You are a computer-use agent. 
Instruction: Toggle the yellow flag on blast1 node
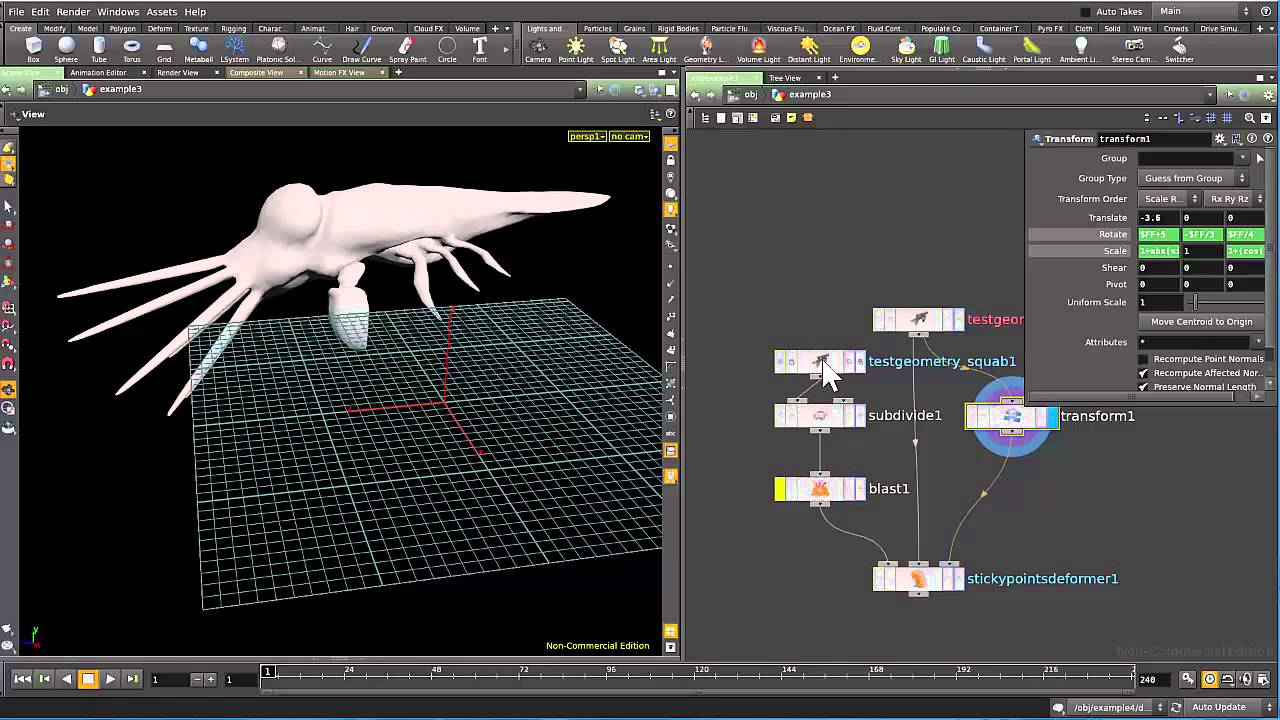tap(780, 489)
